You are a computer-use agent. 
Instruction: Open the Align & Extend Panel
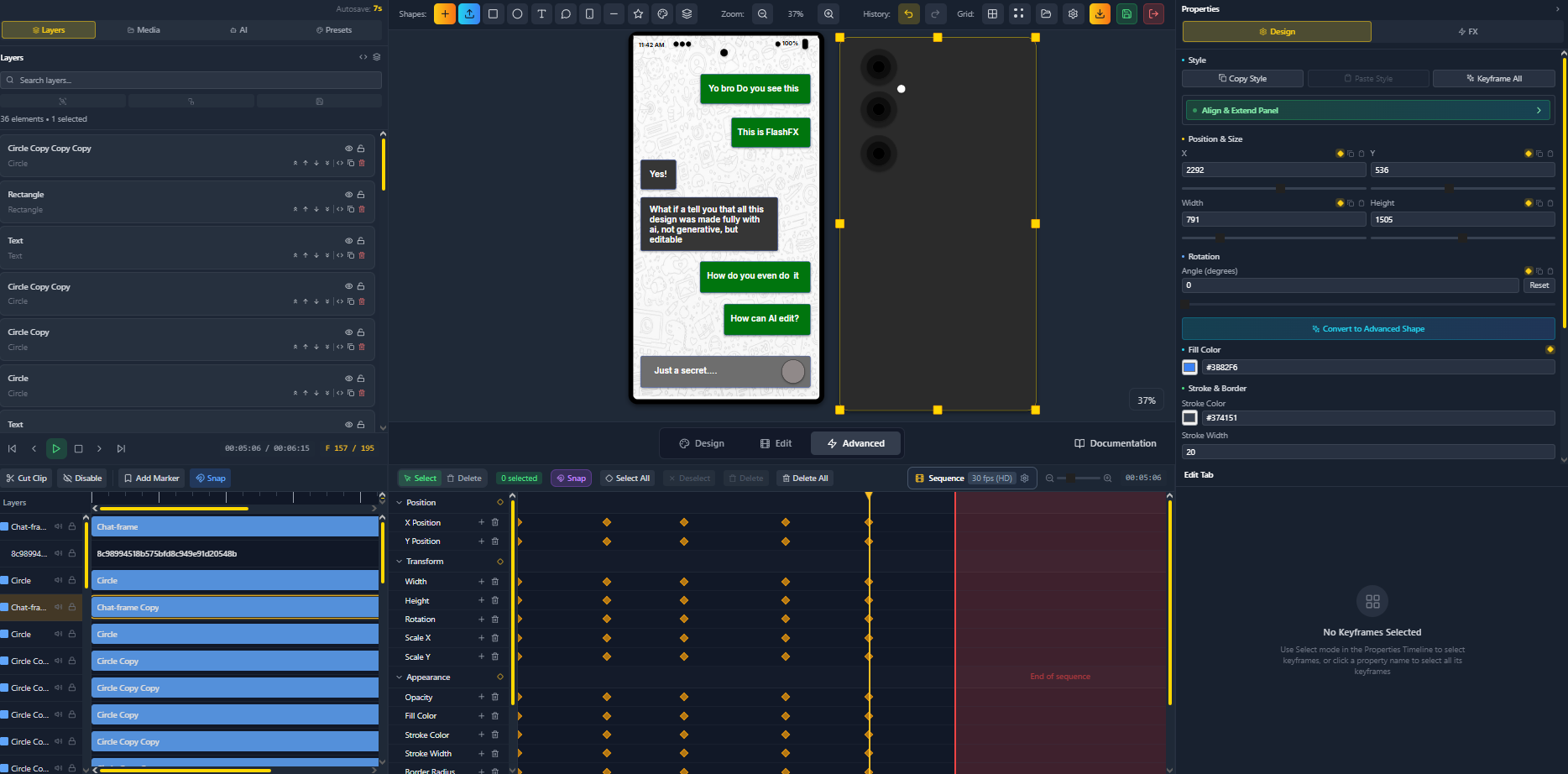(x=1367, y=110)
